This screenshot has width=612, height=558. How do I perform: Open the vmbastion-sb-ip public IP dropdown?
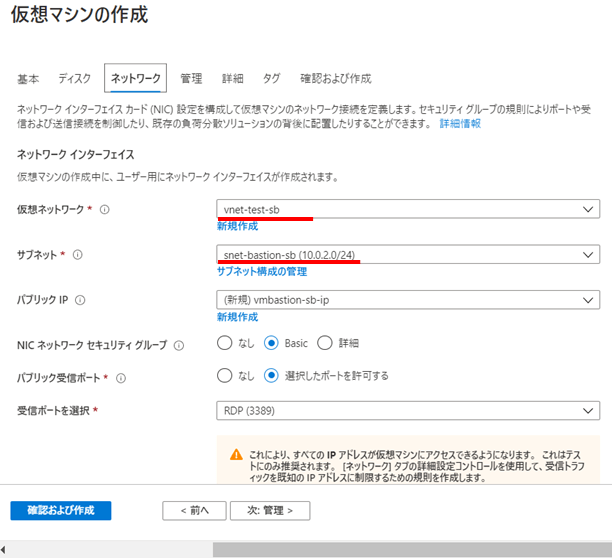408,299
